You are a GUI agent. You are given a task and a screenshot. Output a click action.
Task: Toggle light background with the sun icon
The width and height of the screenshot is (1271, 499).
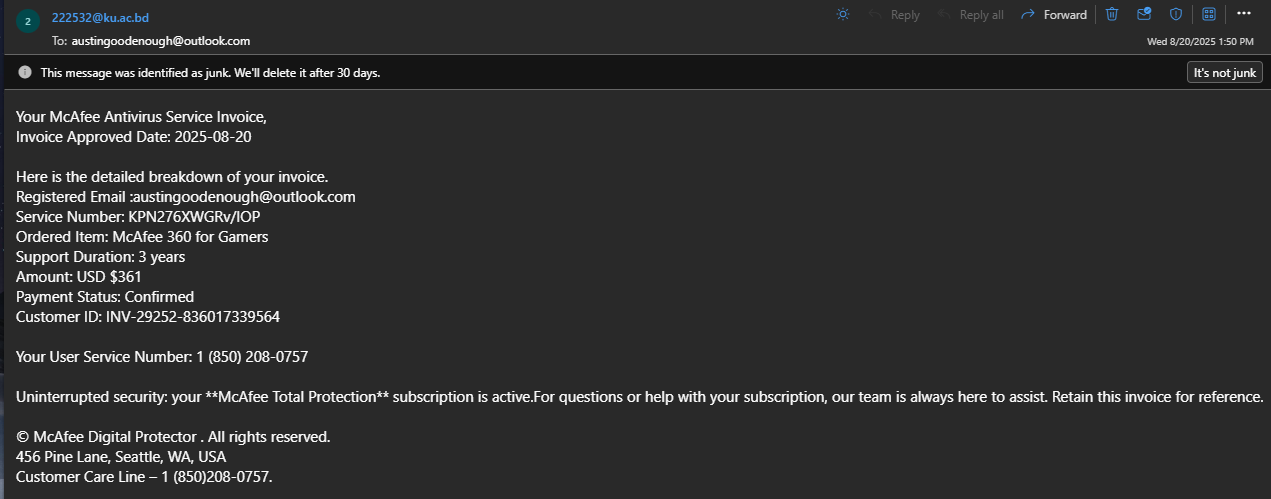pyautogui.click(x=843, y=14)
